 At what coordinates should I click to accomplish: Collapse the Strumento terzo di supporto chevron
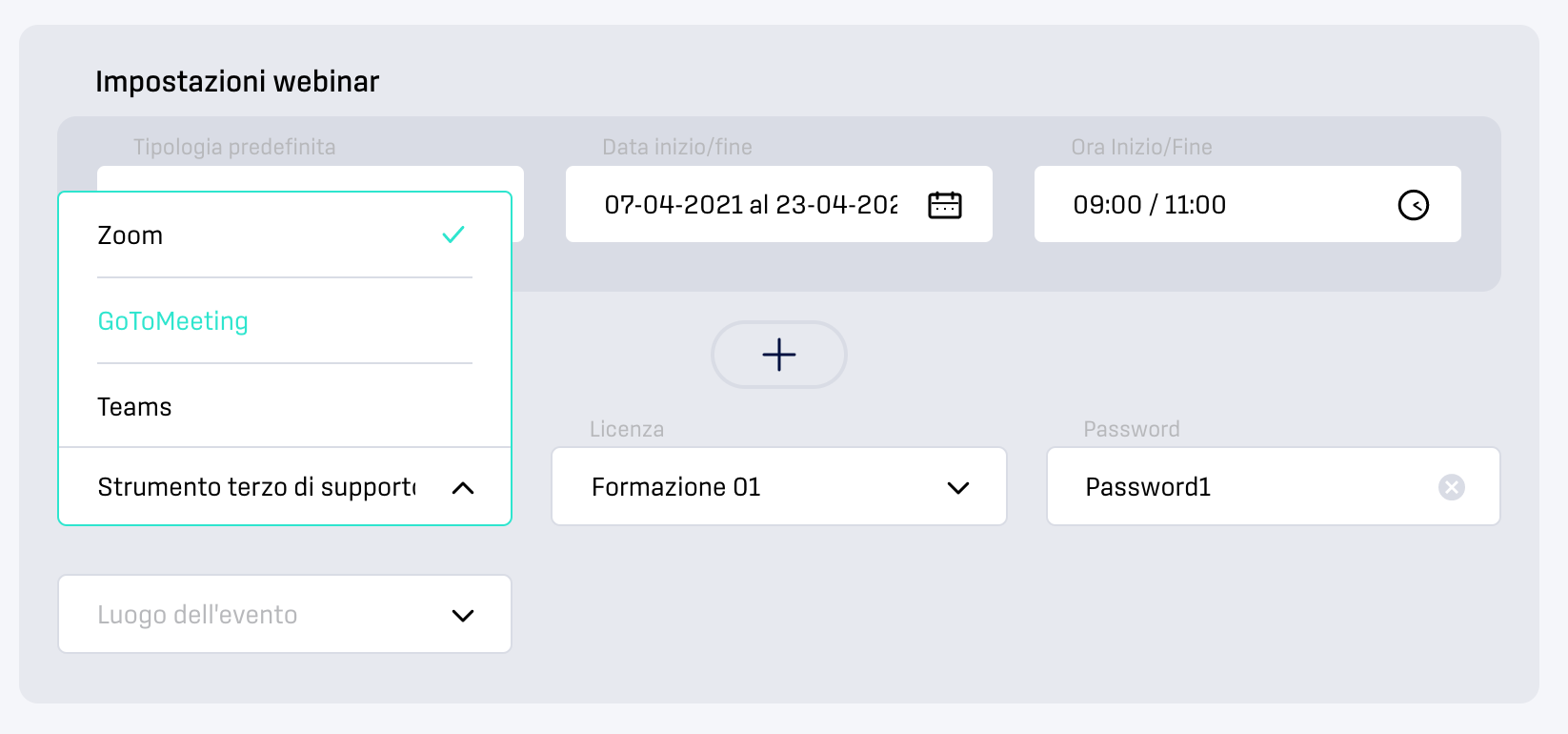tap(463, 488)
